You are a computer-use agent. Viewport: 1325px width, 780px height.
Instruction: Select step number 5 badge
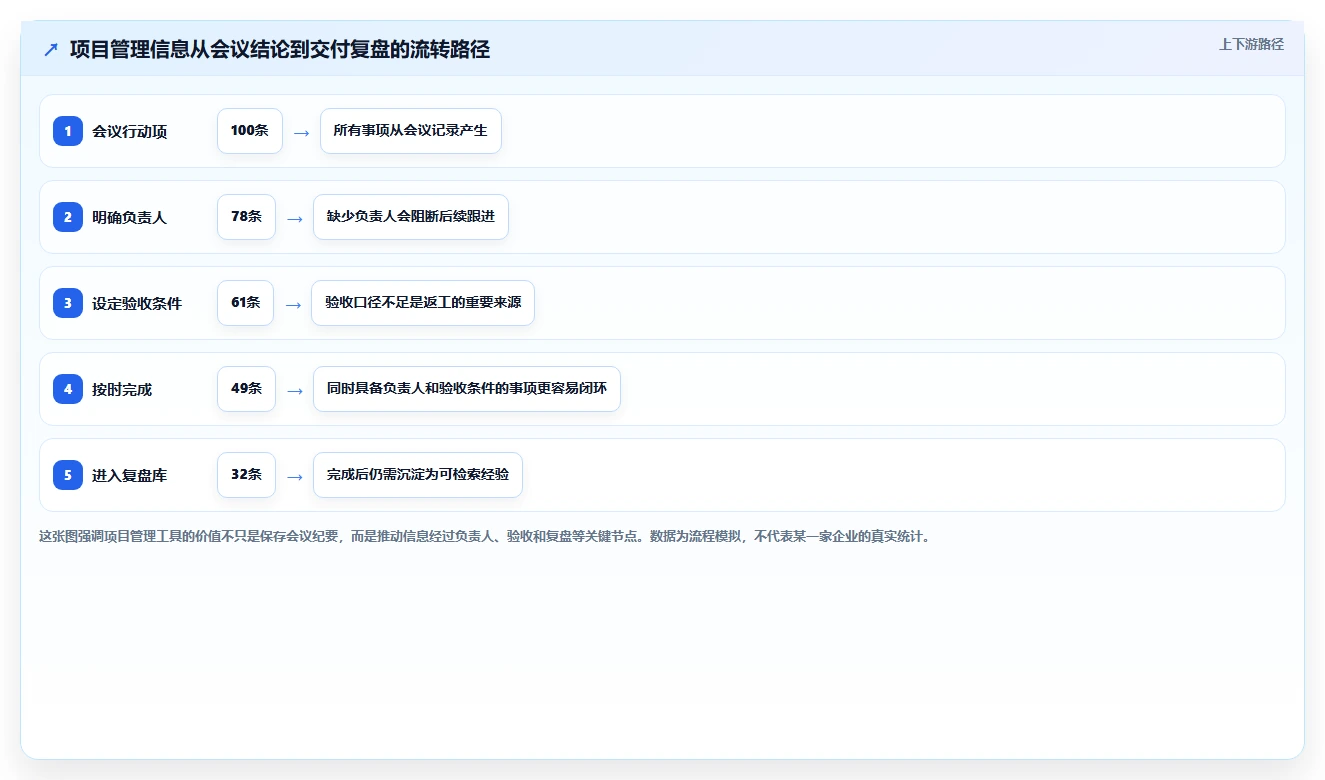(x=68, y=475)
